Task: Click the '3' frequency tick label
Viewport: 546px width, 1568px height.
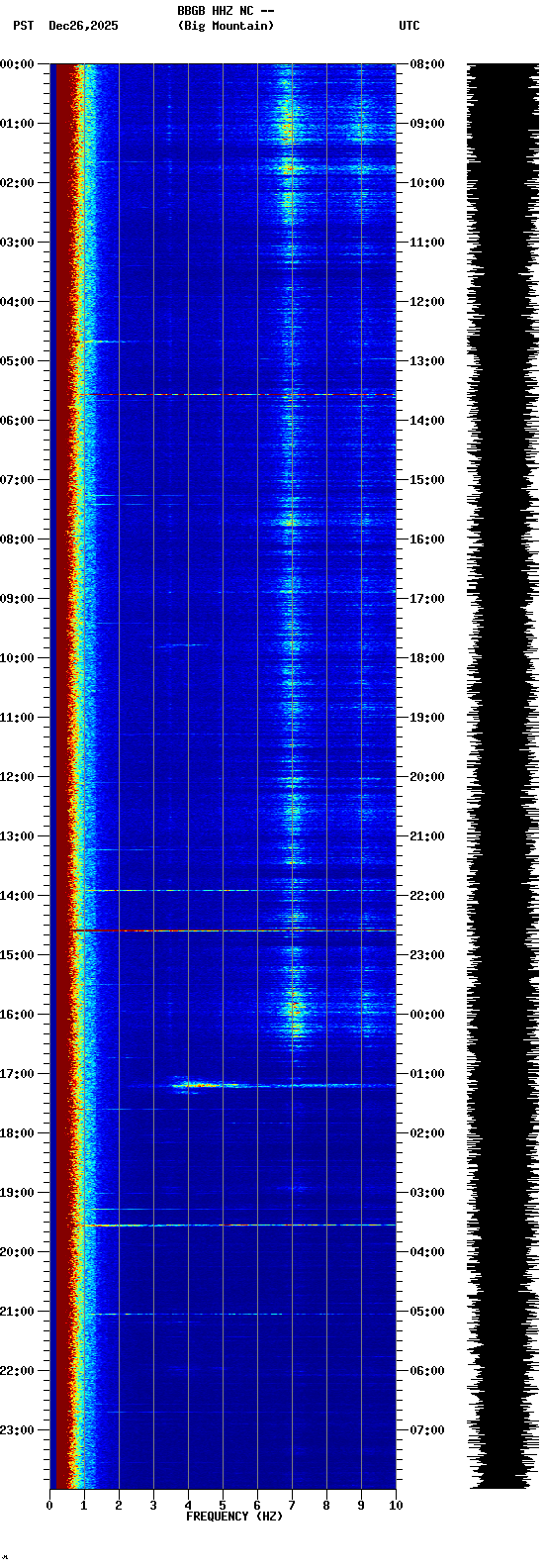Action: tap(153, 1506)
